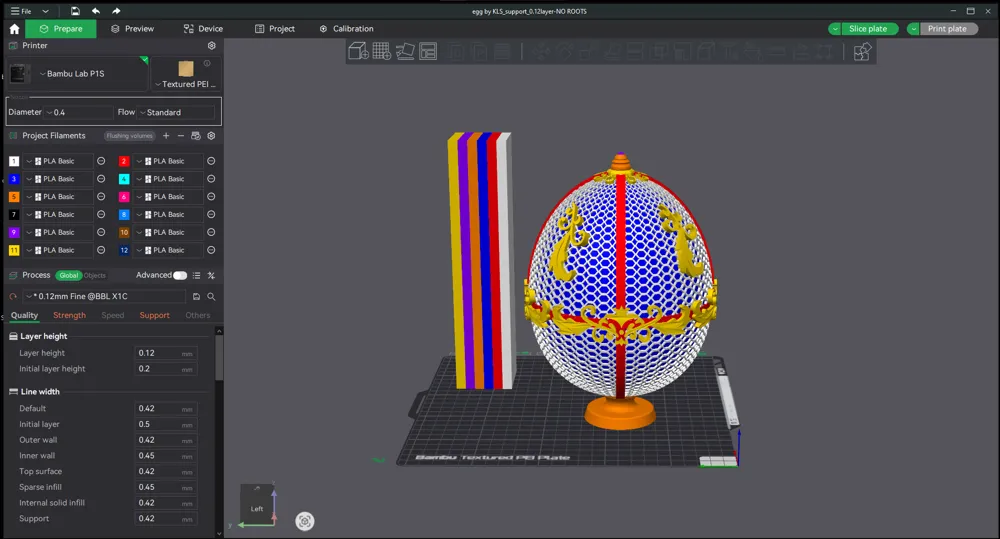Screen dimensions: 1000x539
Task: Open the Strength settings tab
Action: (69, 315)
